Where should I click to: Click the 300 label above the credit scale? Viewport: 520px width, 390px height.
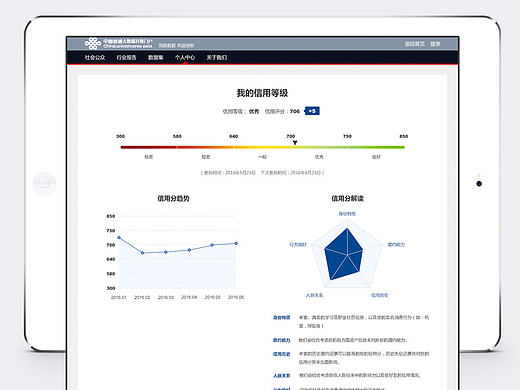tap(120, 136)
